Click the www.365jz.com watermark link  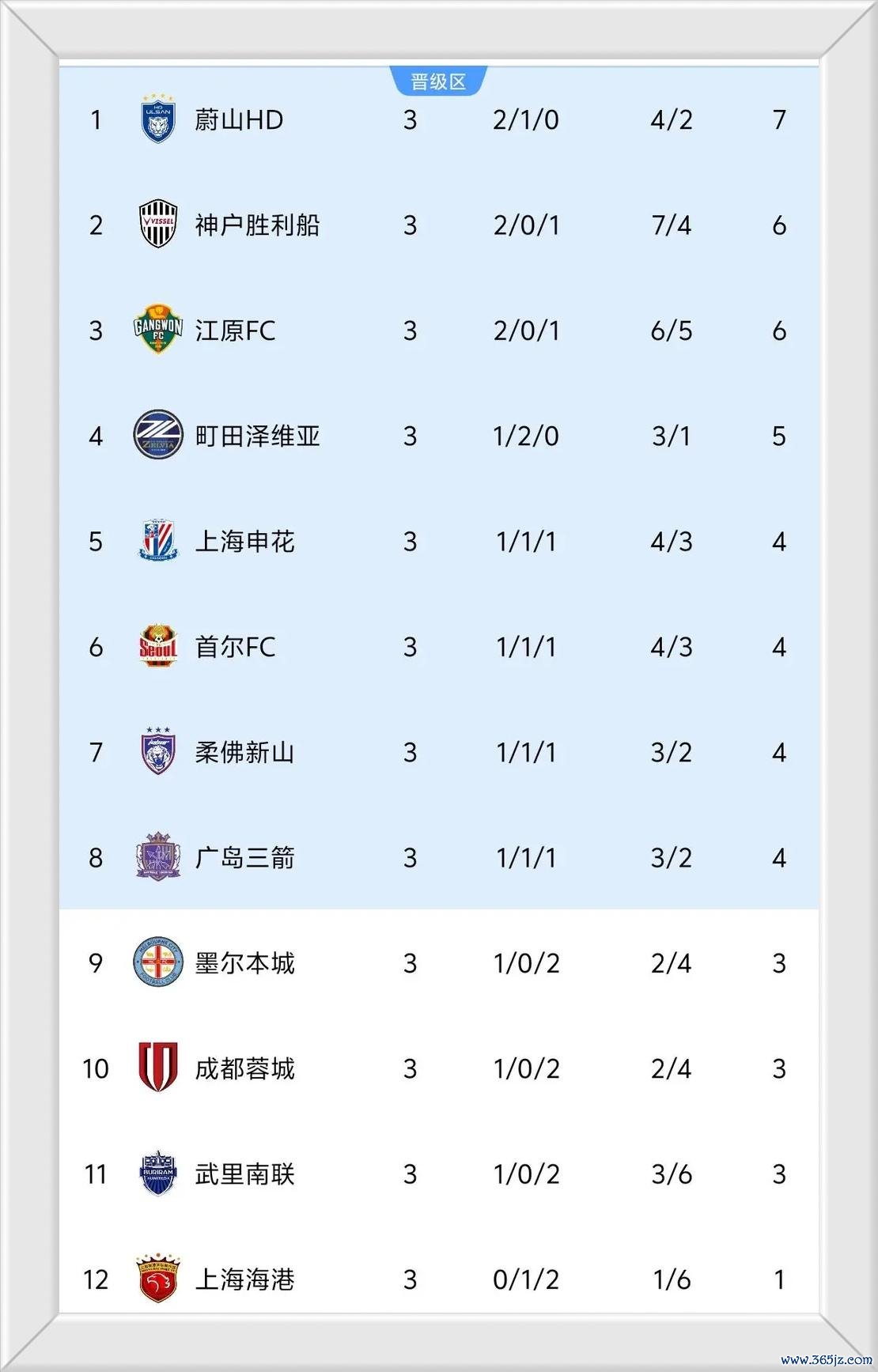click(x=826, y=1360)
